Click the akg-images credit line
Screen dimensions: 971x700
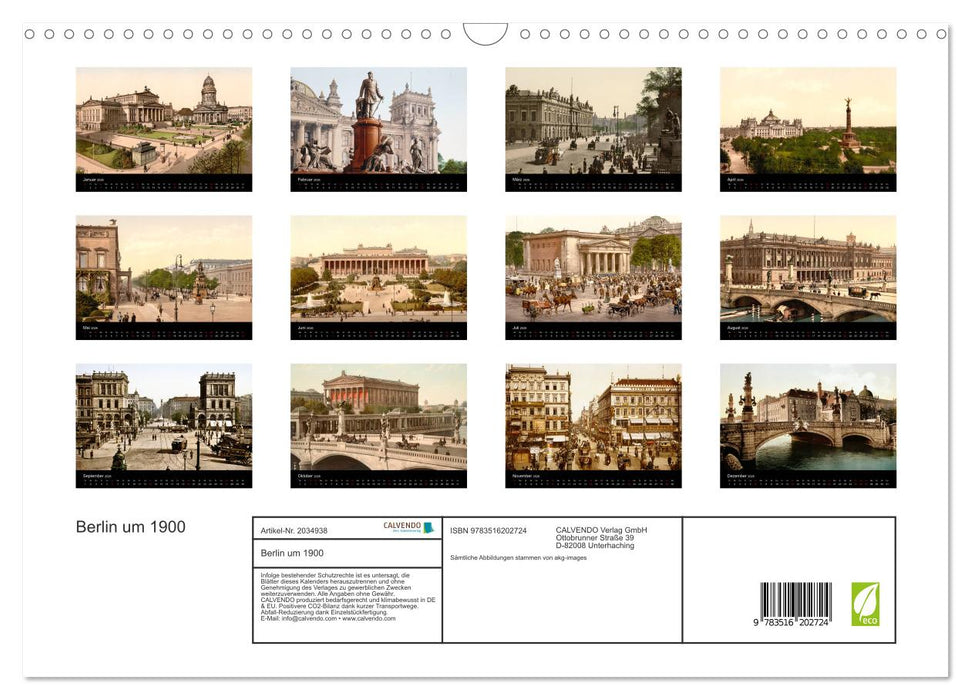pos(520,557)
